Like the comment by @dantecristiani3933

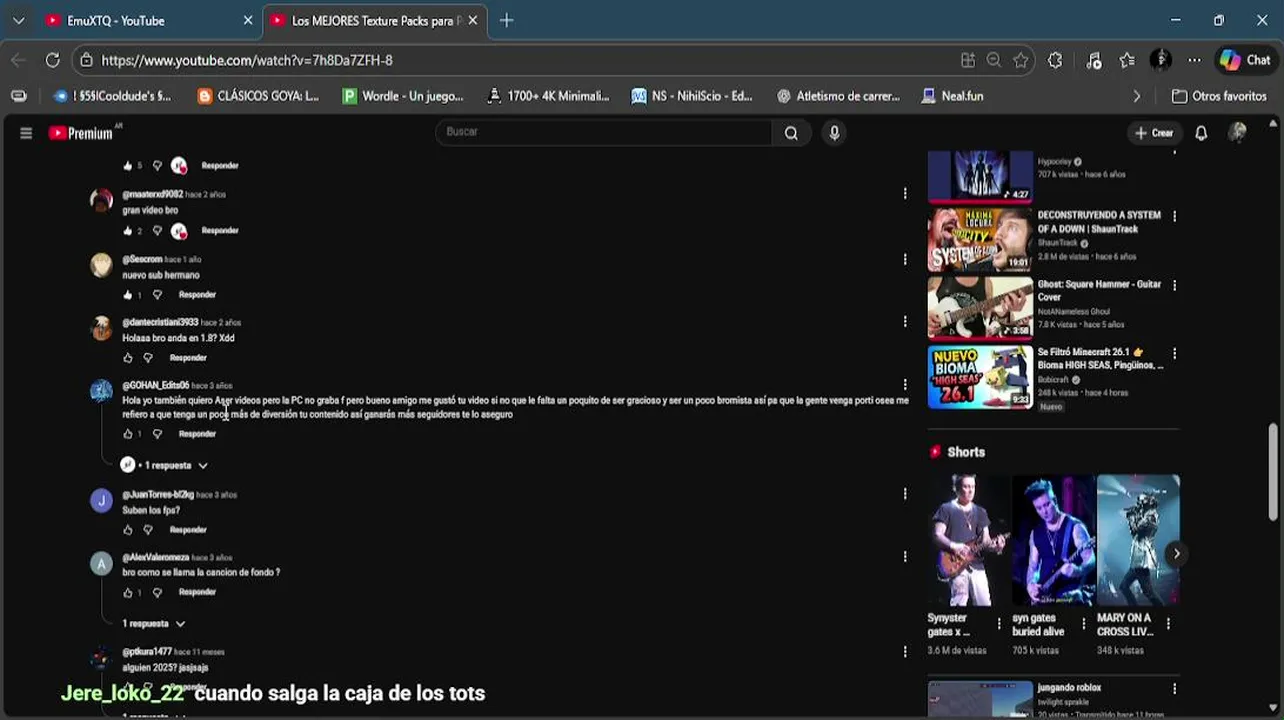pos(127,358)
